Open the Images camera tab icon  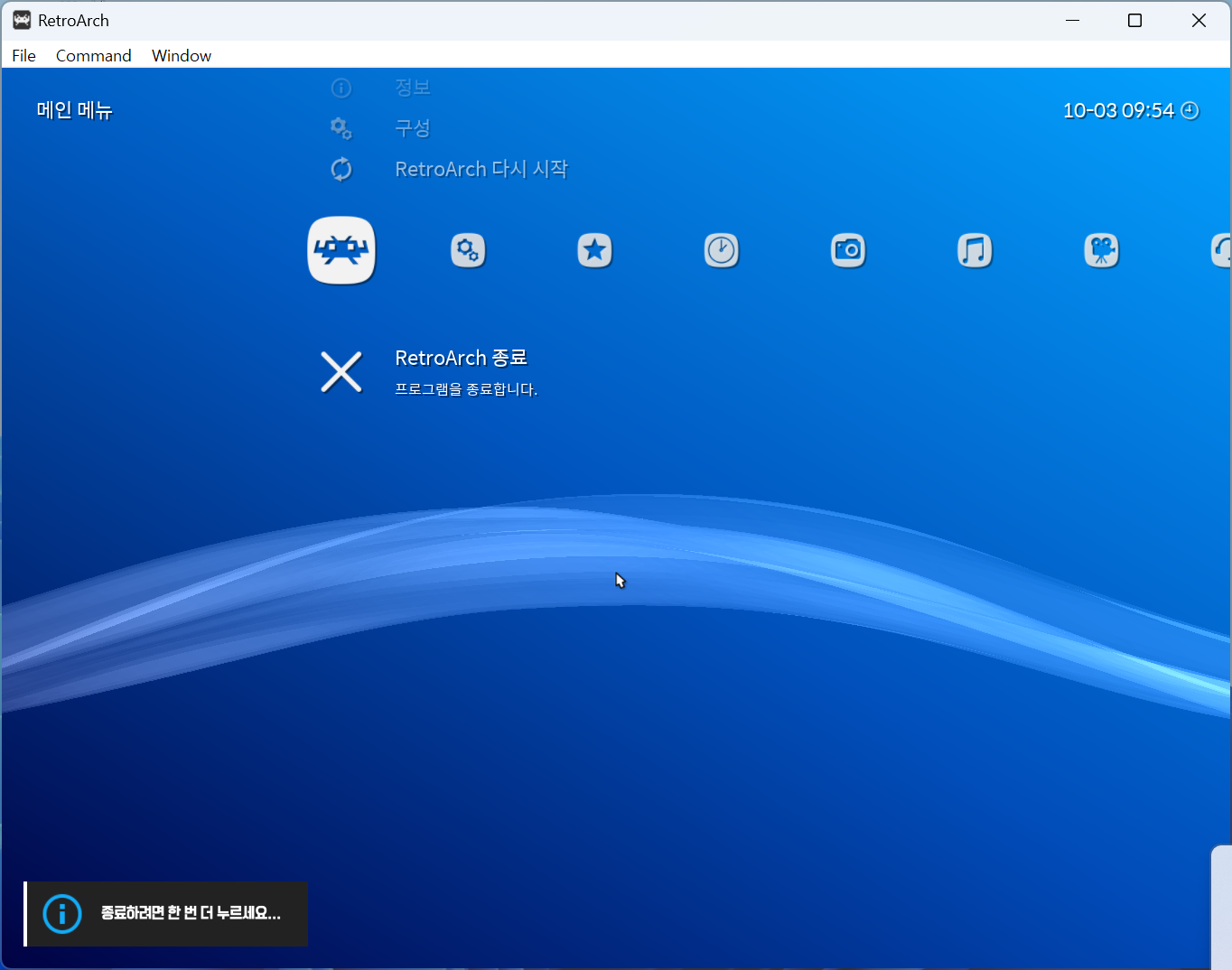click(x=848, y=250)
